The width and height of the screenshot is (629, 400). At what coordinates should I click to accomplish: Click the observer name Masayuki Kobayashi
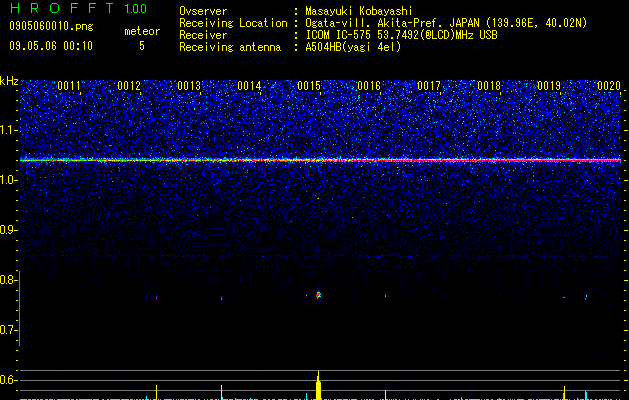(x=359, y=11)
